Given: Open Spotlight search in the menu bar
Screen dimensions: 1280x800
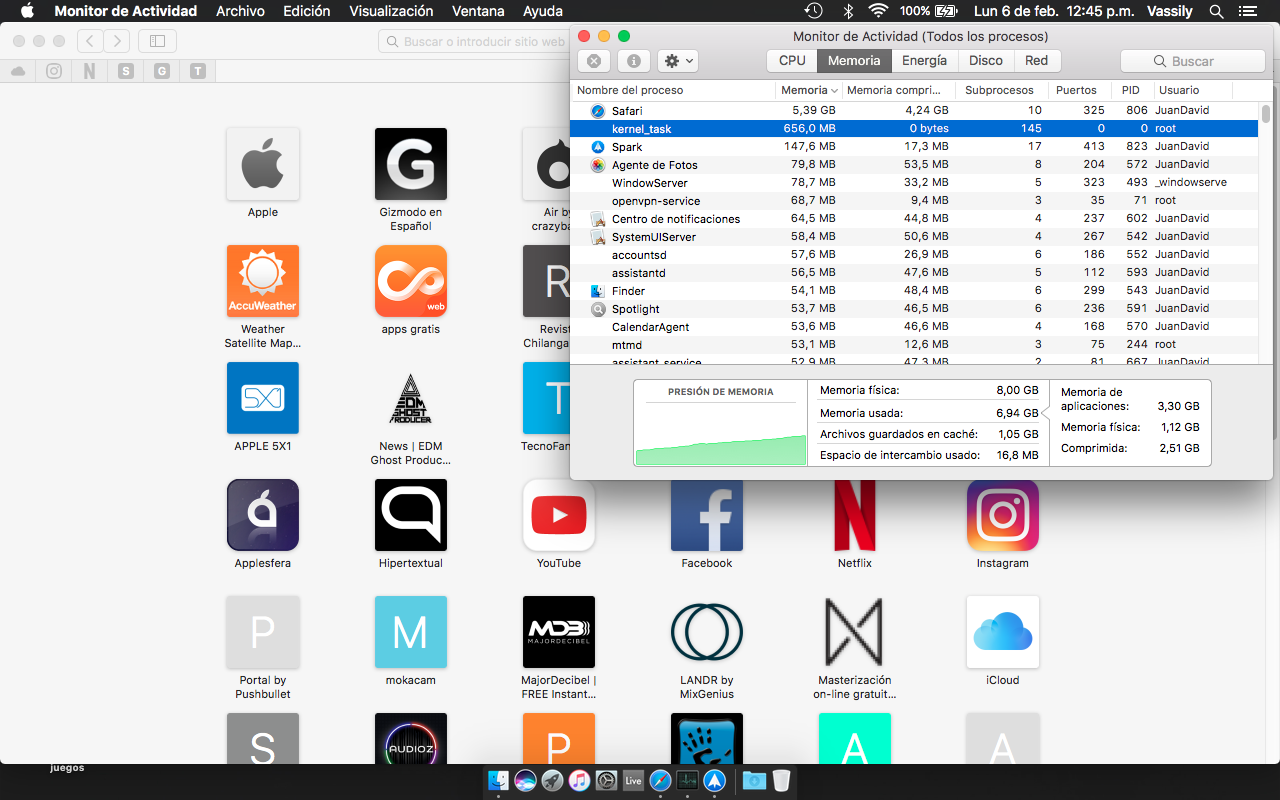Looking at the screenshot, I should coord(1216,11).
